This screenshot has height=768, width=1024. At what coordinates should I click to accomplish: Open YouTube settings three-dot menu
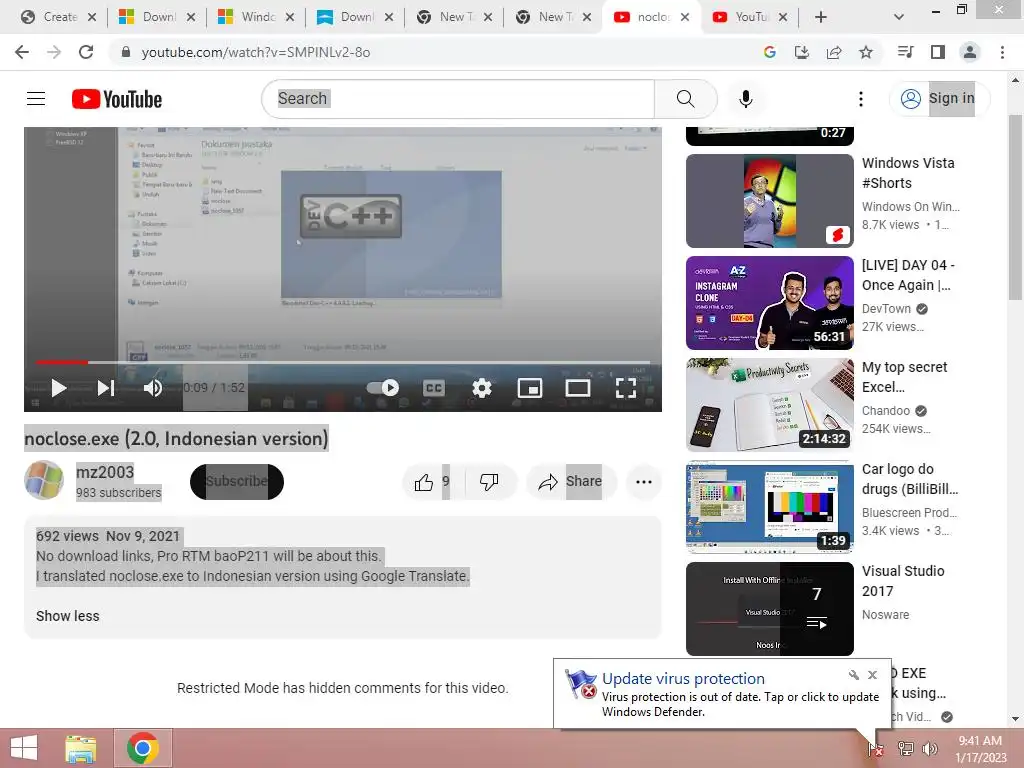click(861, 99)
